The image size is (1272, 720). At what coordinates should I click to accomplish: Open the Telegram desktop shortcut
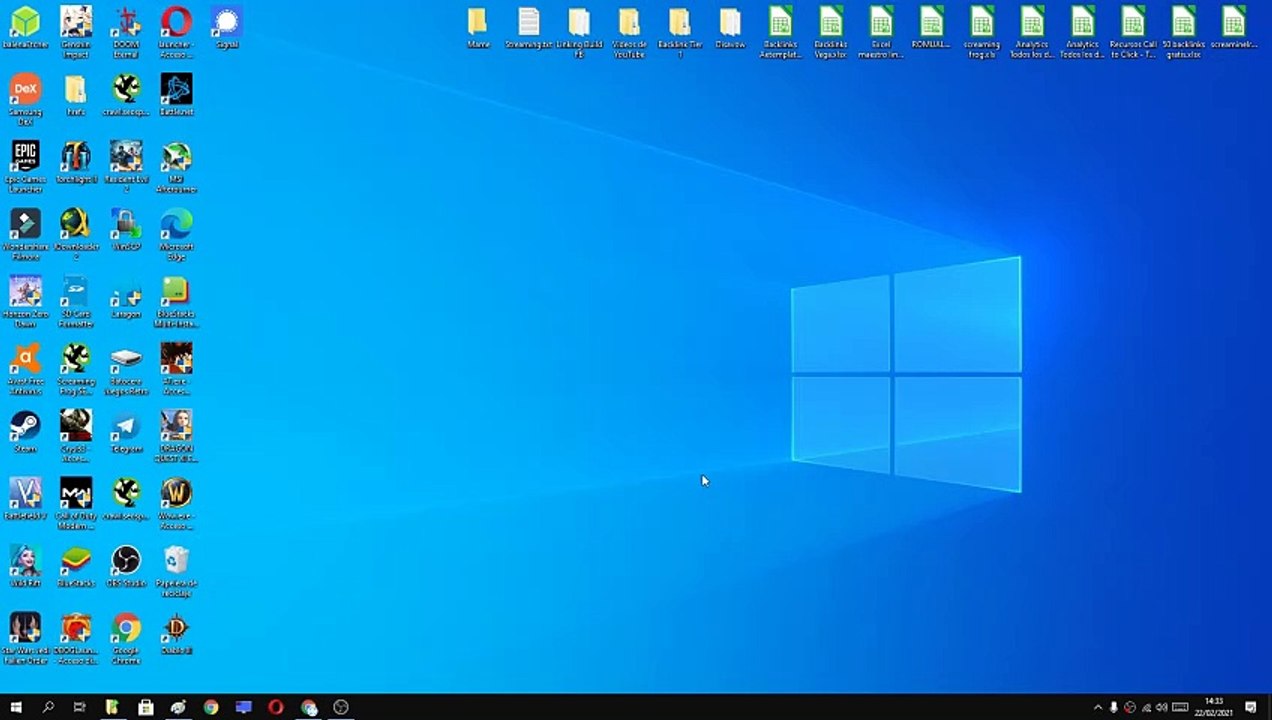point(126,431)
